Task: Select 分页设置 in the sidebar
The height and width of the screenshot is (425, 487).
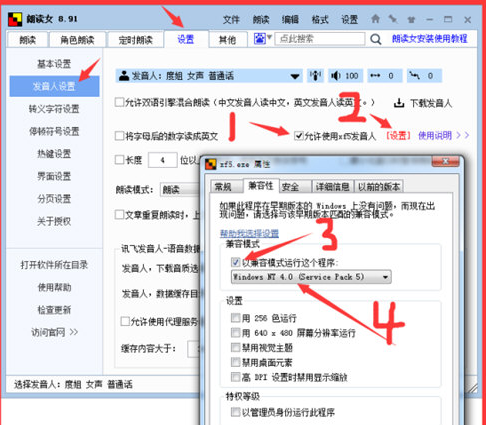Action: tap(54, 199)
